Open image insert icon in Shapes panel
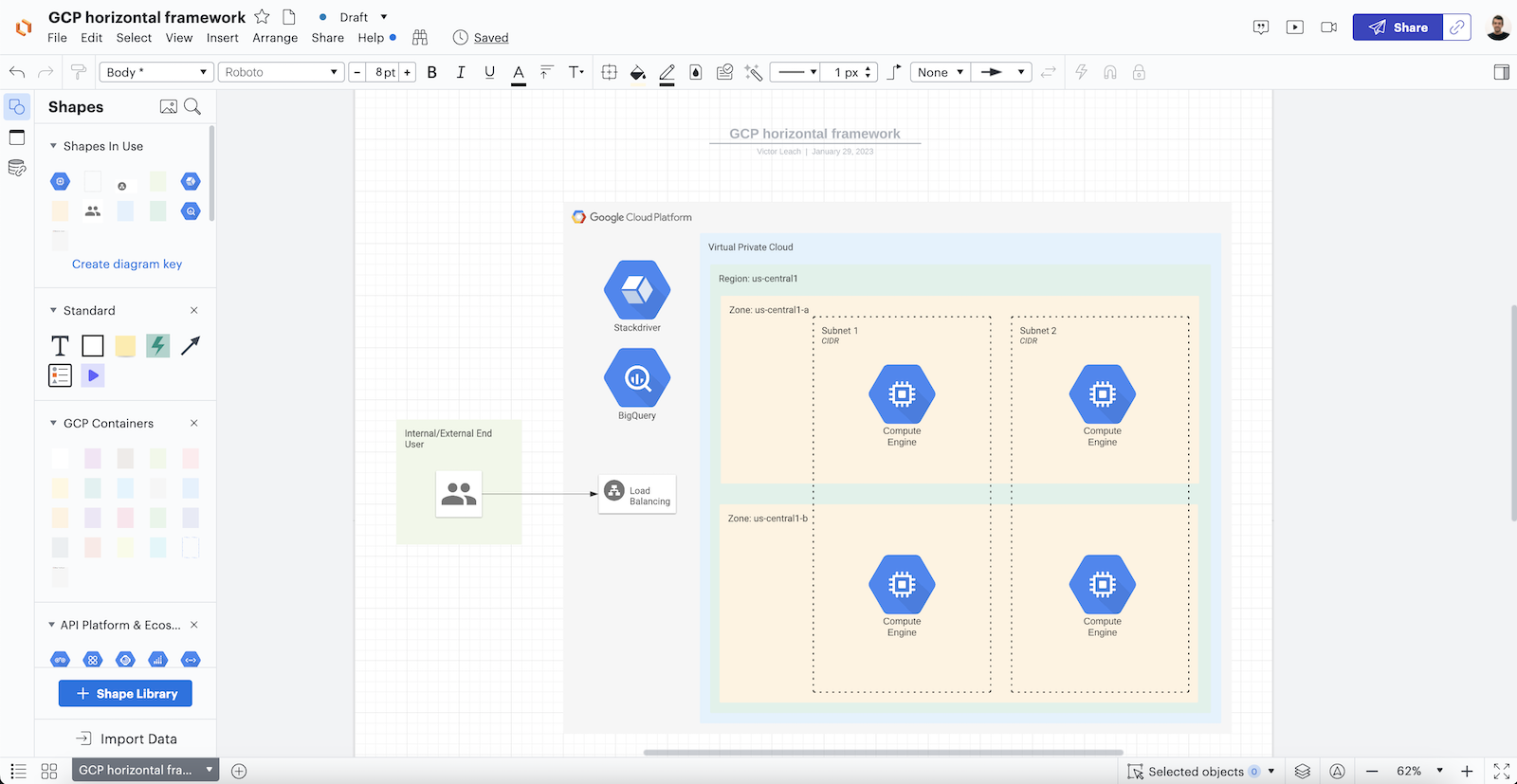1517x784 pixels. tap(169, 107)
